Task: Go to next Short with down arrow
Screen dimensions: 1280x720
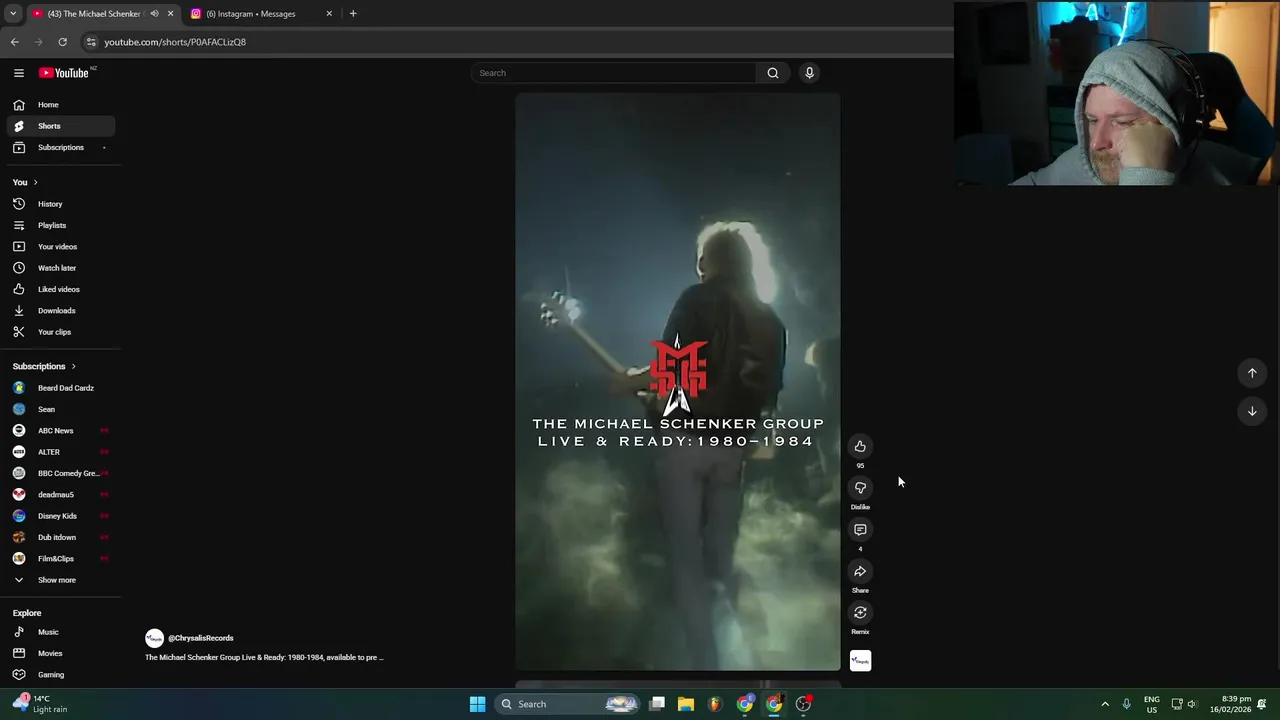Action: pos(1252,411)
